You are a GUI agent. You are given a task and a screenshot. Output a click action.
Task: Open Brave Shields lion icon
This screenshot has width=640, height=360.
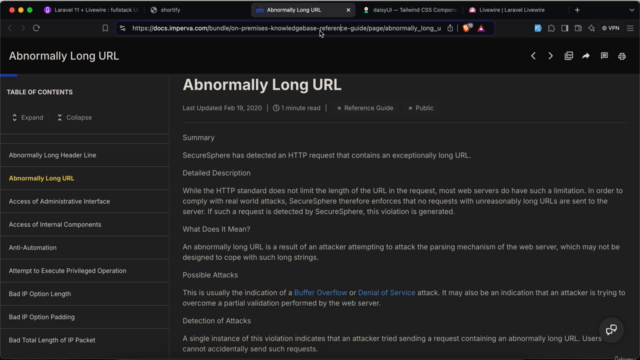click(467, 28)
